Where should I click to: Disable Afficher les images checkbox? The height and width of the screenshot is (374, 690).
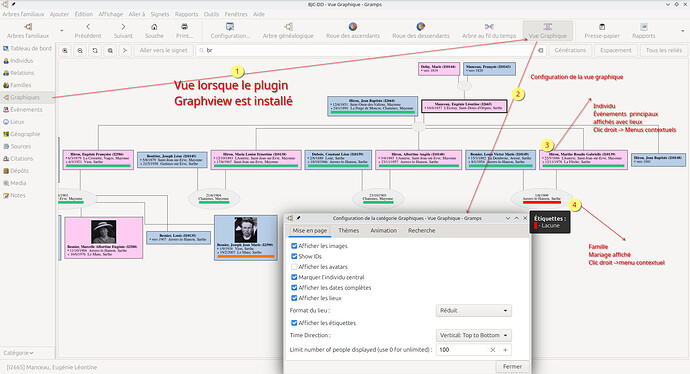tap(294, 246)
